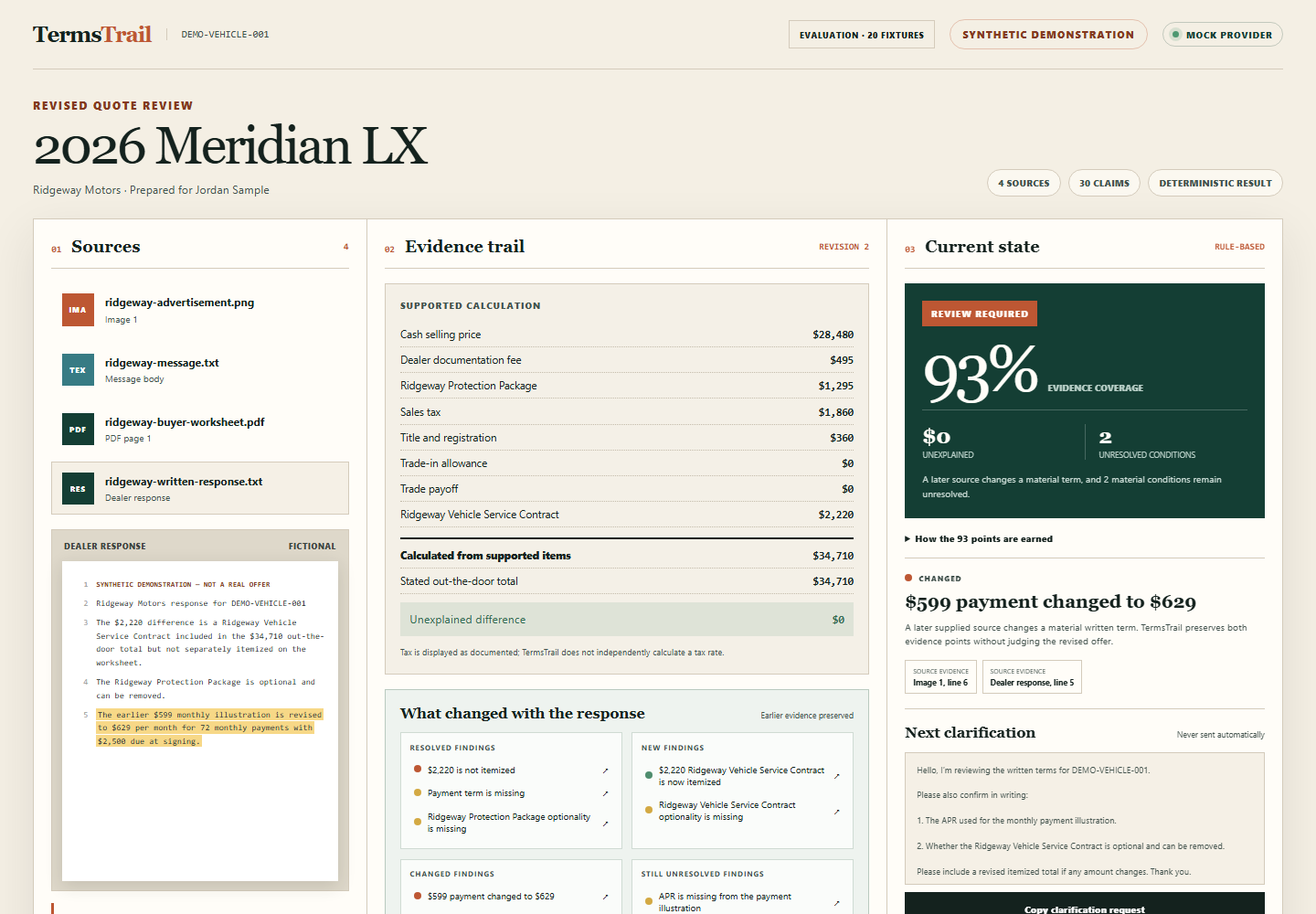This screenshot has height=914, width=1316.
Task: Click the PDF icon for ridgeway-buyer-worksheet.pdf
Action: click(78, 429)
